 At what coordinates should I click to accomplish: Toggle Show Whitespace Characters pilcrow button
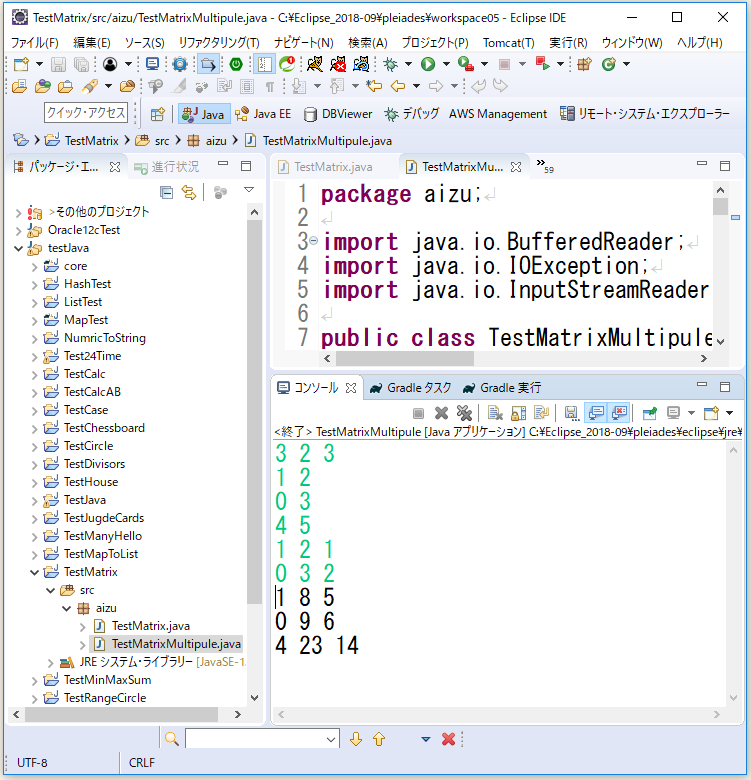point(270,87)
